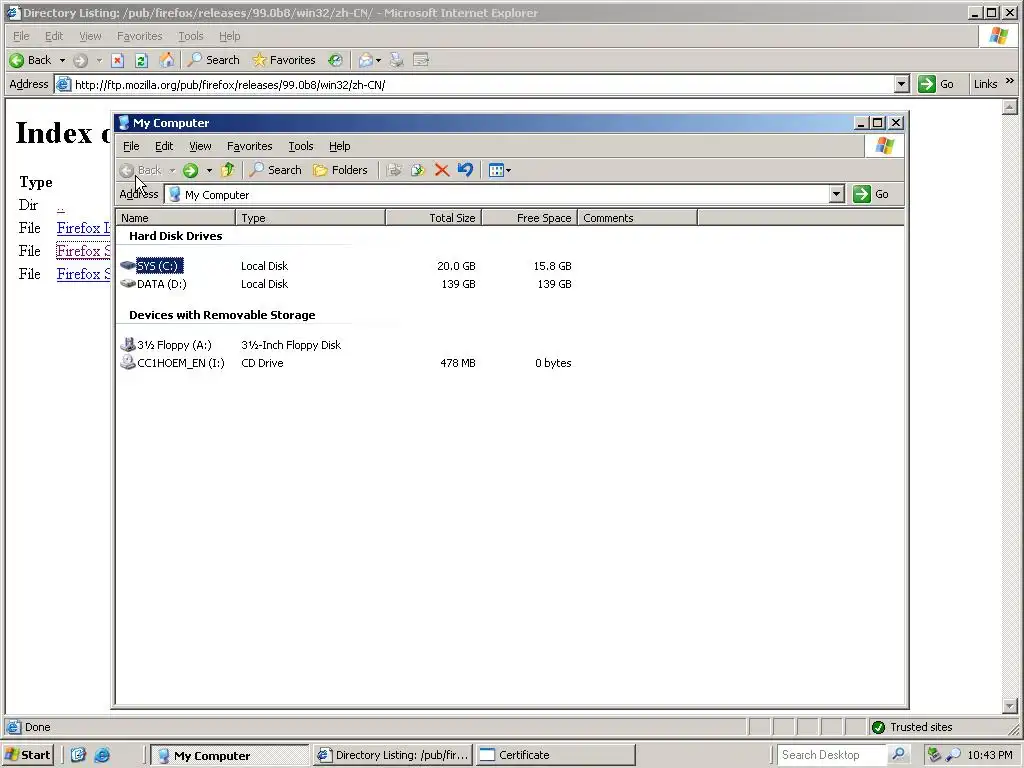Launch Internet Explorer from quick launch
Image resolution: width=1024 pixels, height=768 pixels.
coord(102,755)
